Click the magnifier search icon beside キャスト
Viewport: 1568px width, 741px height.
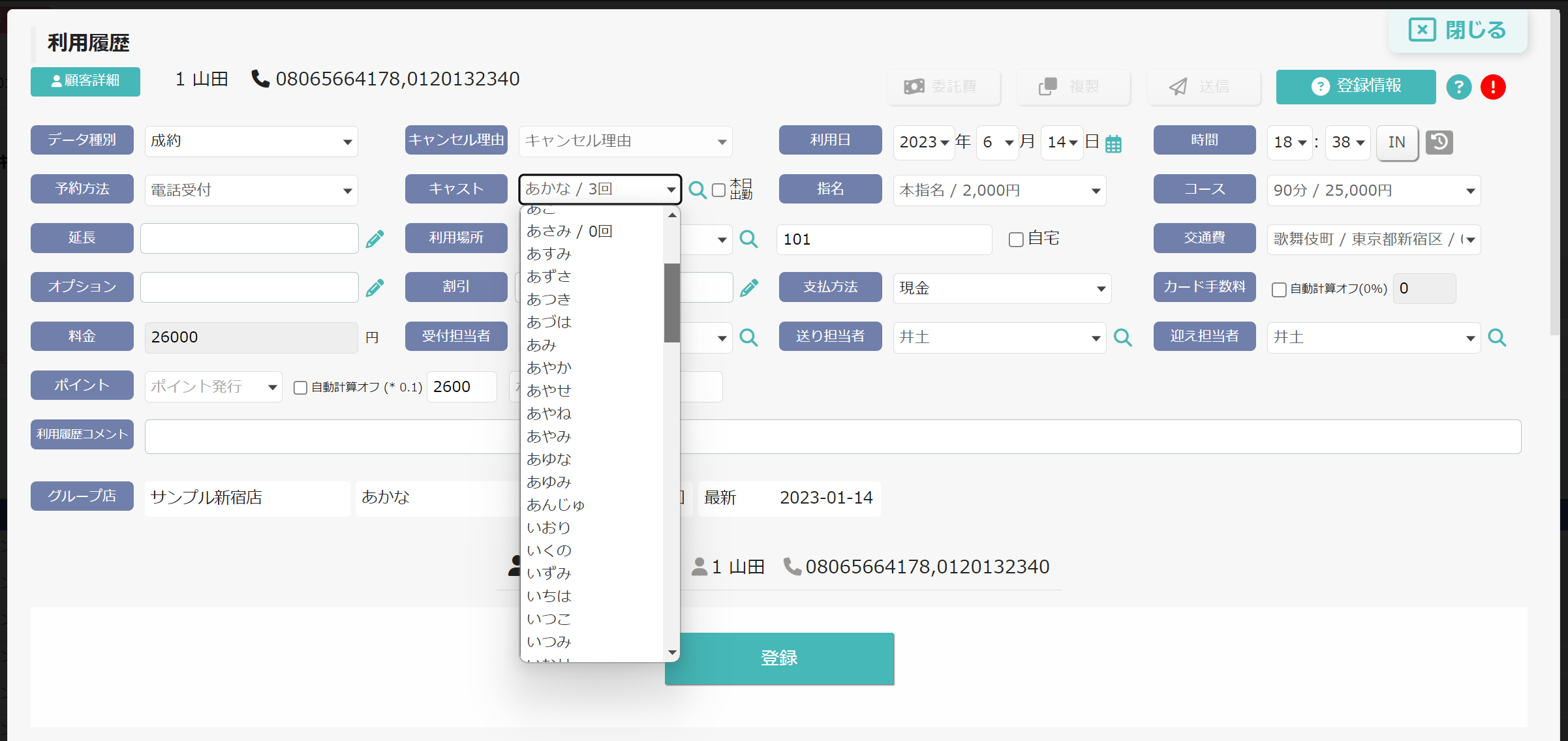tap(698, 190)
